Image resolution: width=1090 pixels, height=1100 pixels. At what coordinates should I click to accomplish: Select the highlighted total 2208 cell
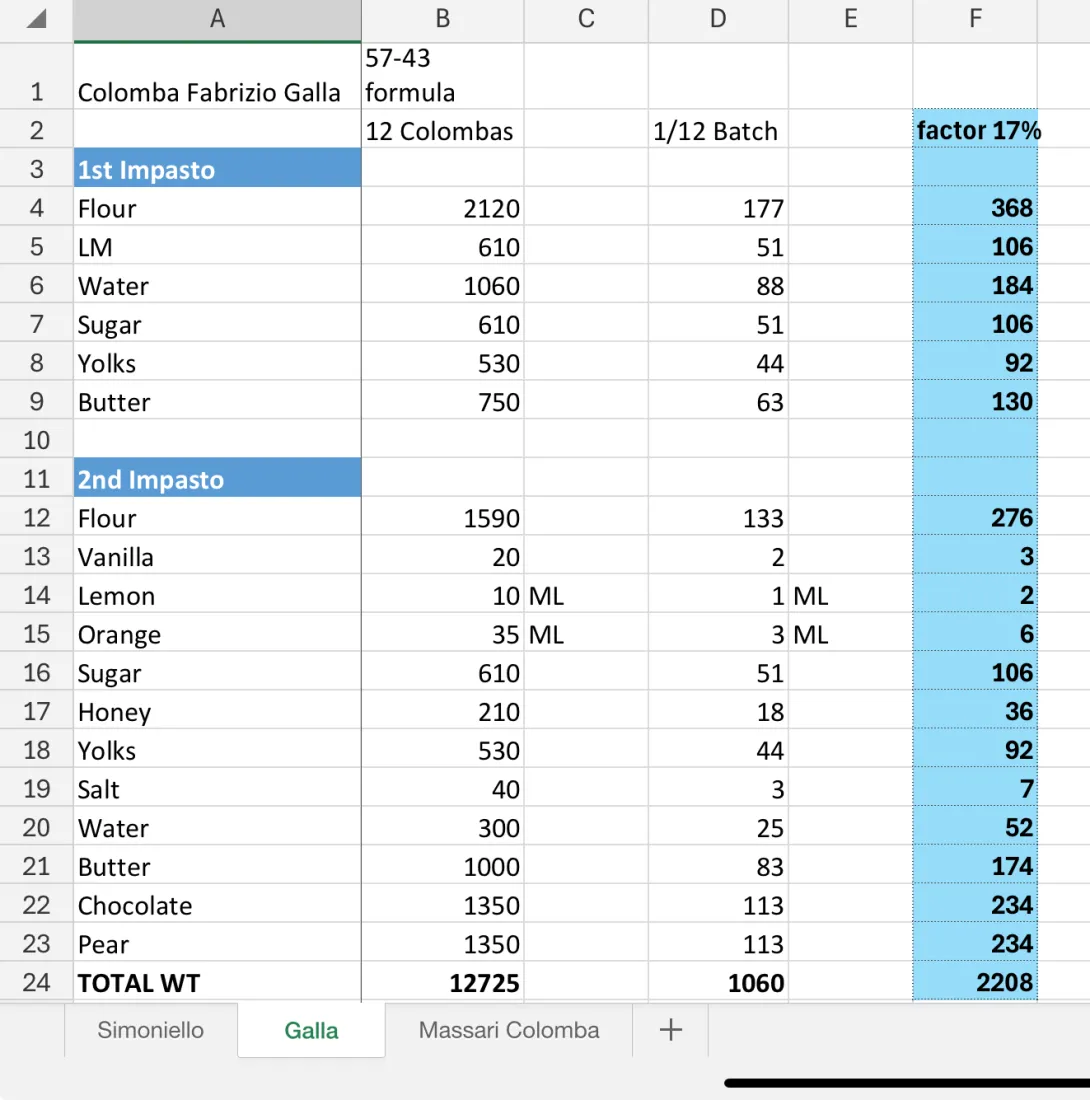[x=975, y=983]
